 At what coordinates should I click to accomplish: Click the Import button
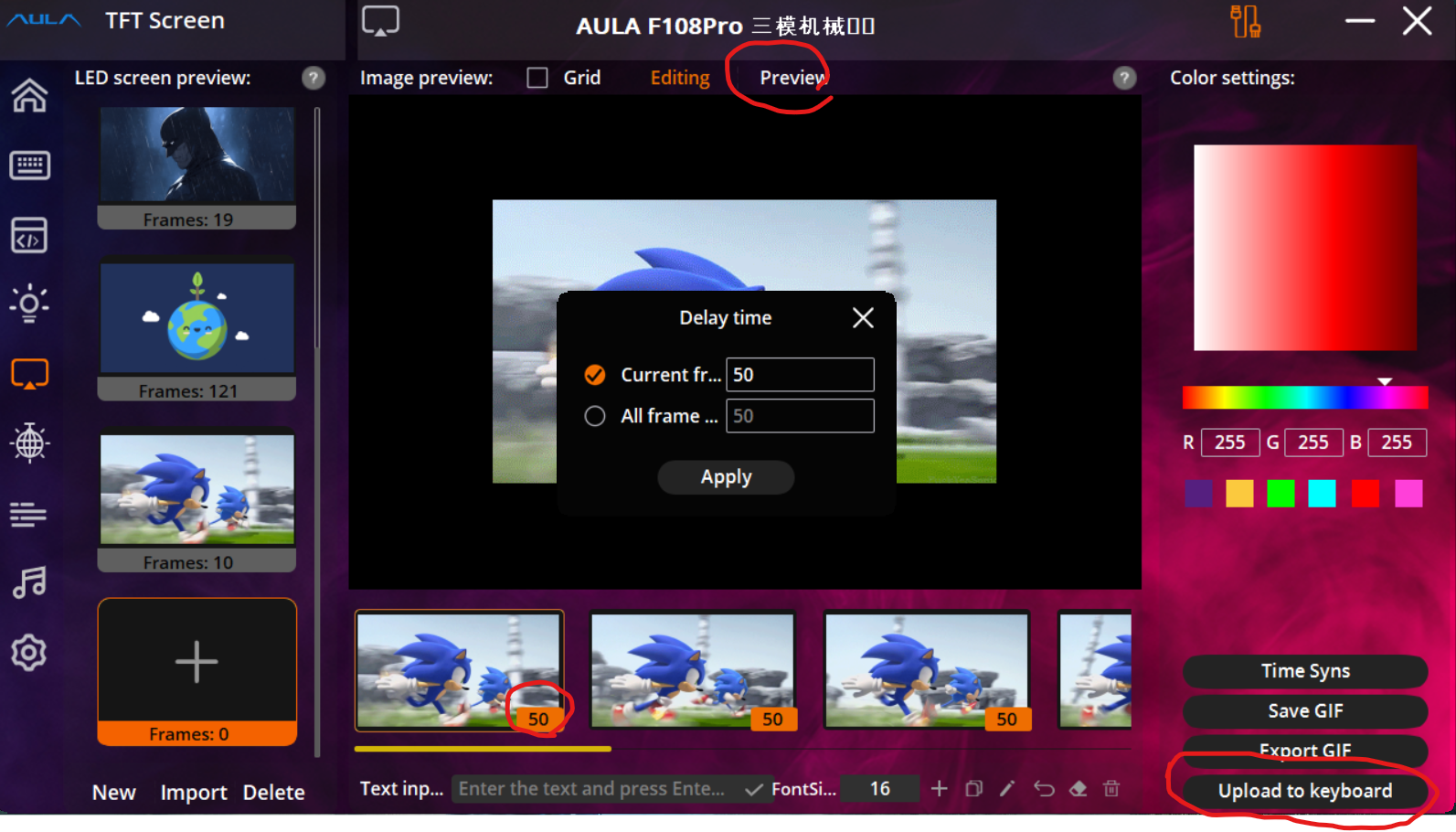pyautogui.click(x=194, y=793)
